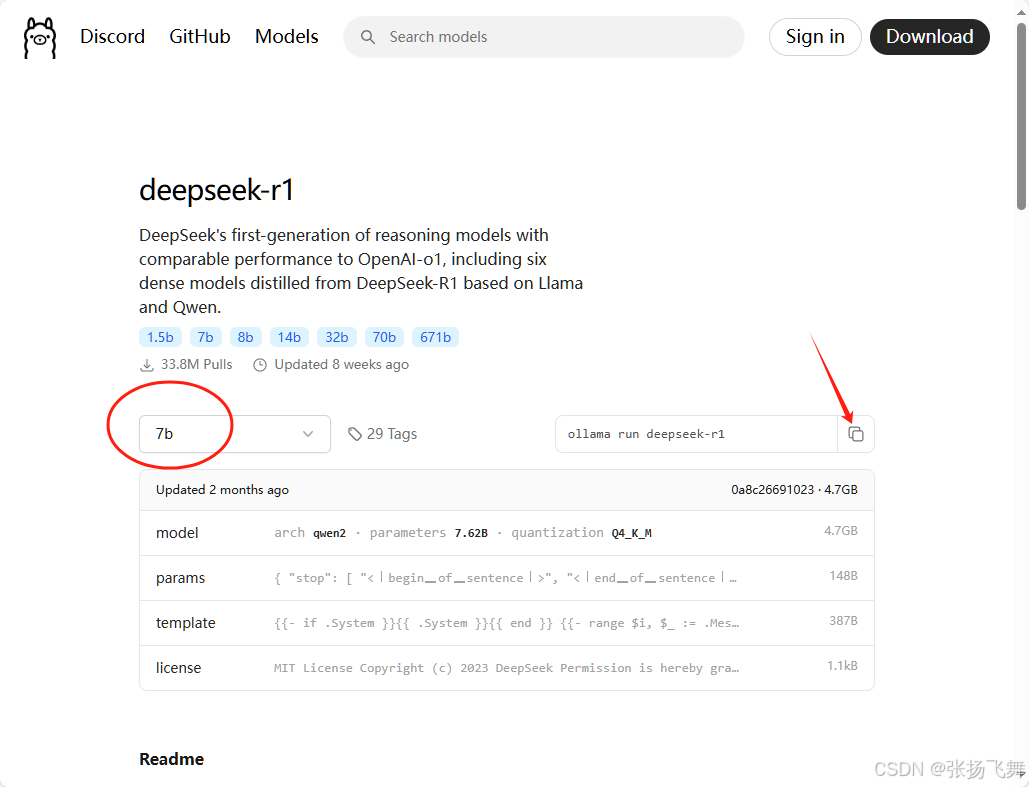The height and width of the screenshot is (787, 1029).
Task: Click the Sign in button
Action: pyautogui.click(x=815, y=37)
